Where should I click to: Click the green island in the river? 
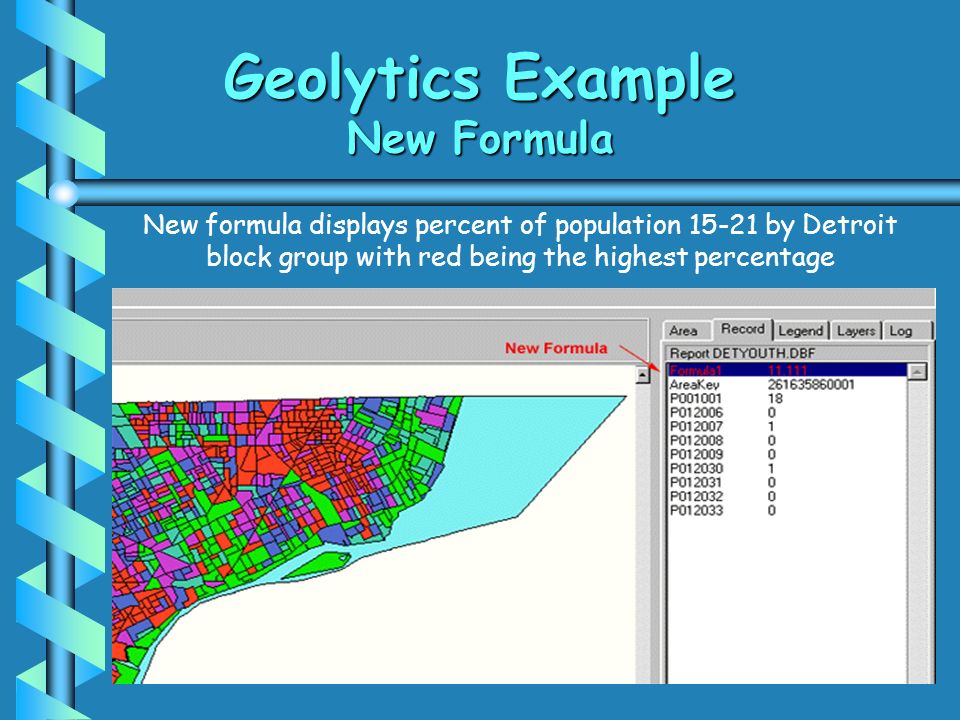(317, 565)
